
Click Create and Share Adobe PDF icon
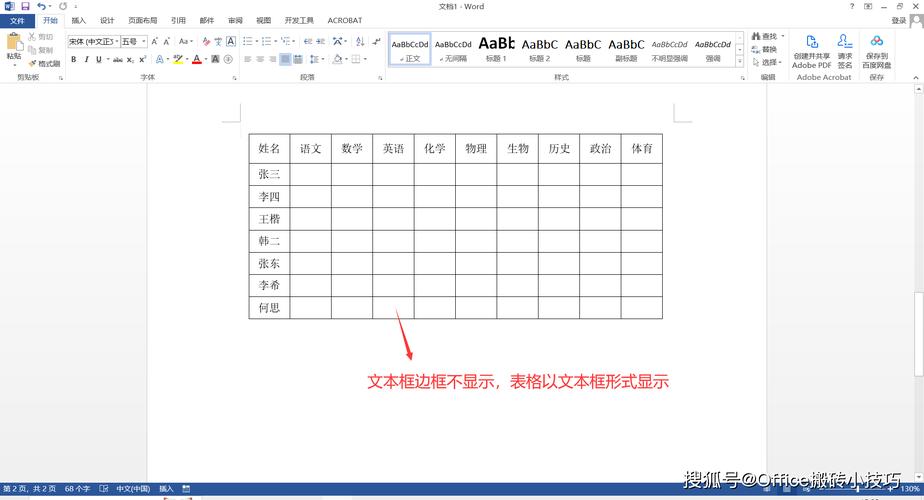(x=811, y=51)
